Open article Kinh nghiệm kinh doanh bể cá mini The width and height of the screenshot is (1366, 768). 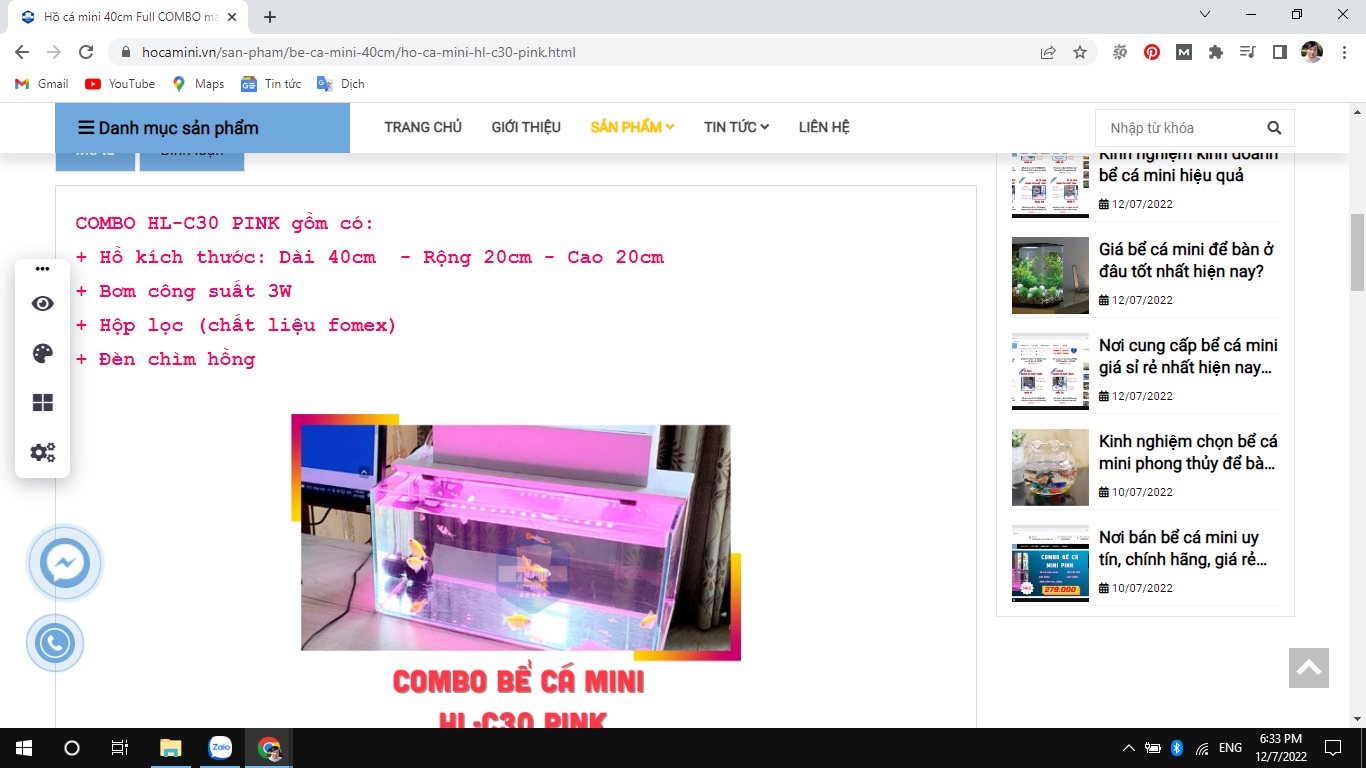point(1188,165)
